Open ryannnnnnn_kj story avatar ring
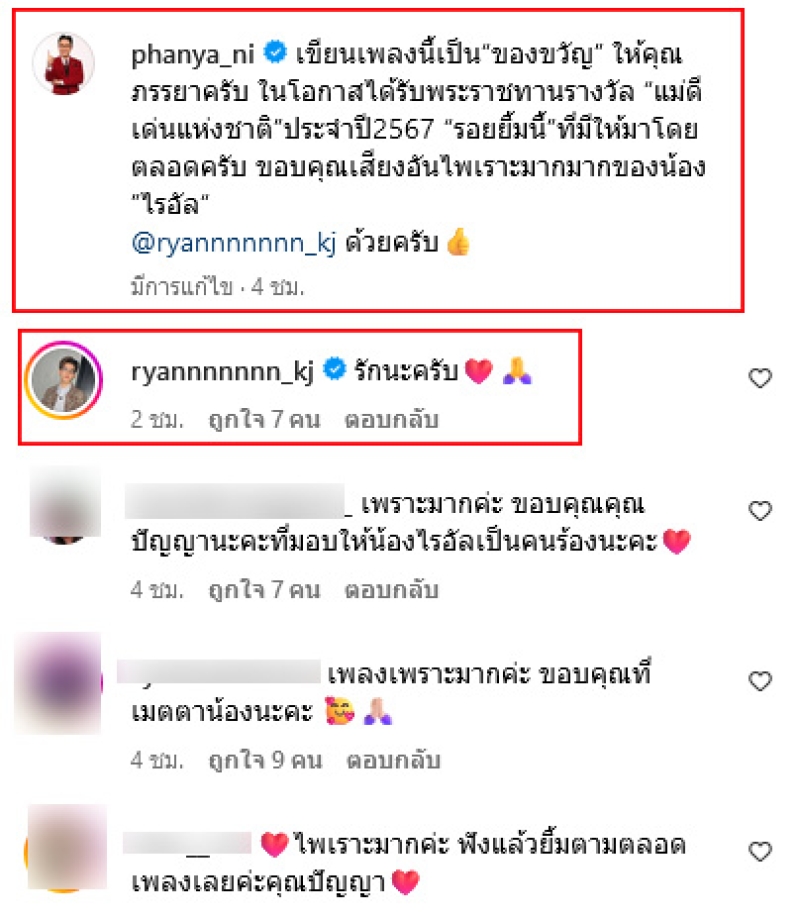The height and width of the screenshot is (919, 800). pyautogui.click(x=64, y=380)
